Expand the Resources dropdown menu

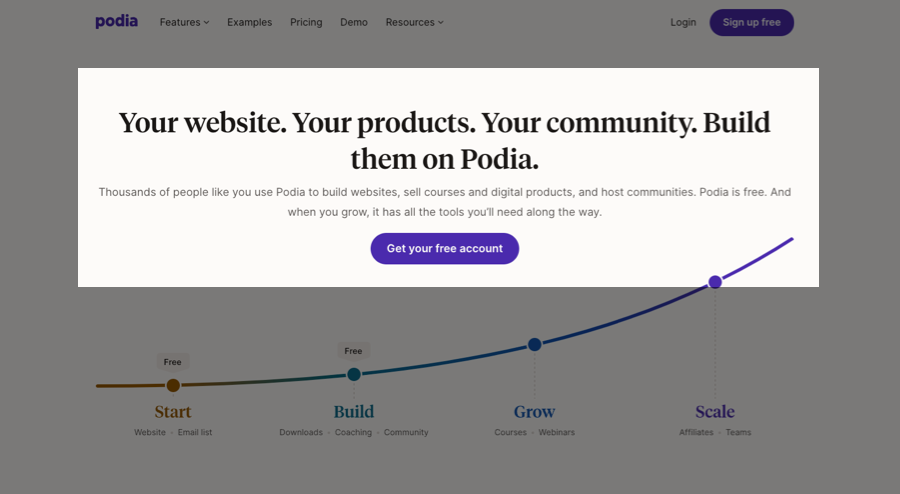click(414, 22)
